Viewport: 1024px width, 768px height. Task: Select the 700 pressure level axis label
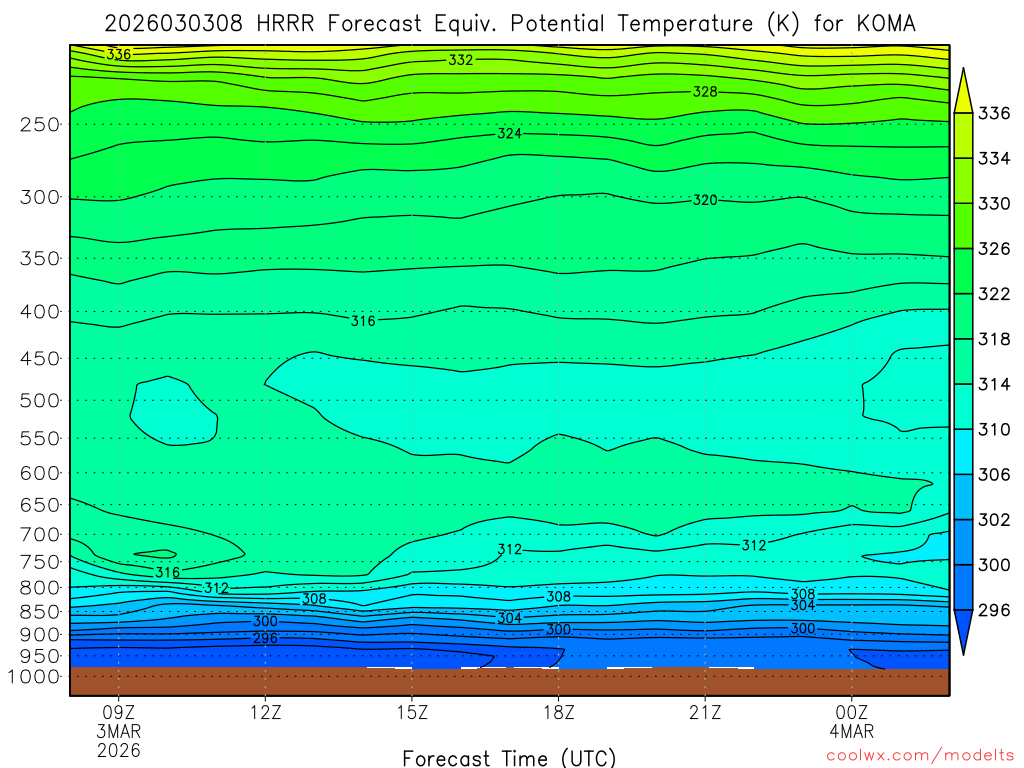click(40, 535)
